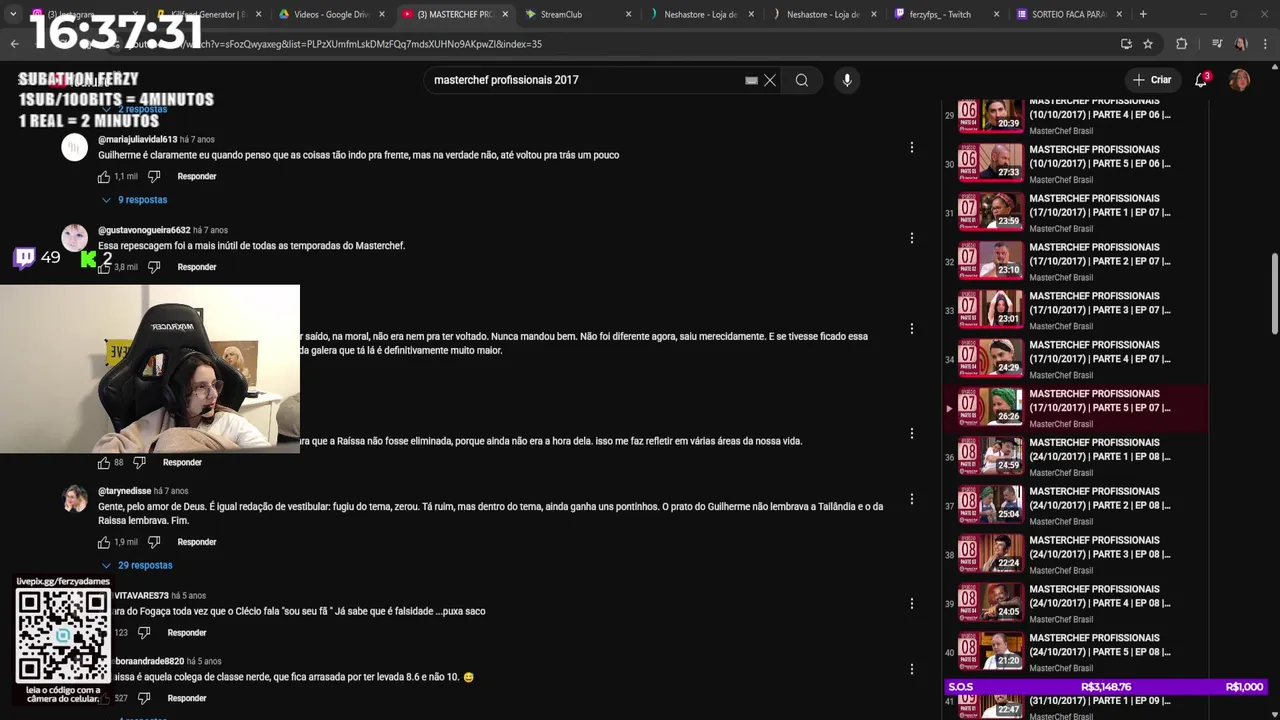
Task: Open options menu for tarynedisse comment
Action: click(911, 499)
